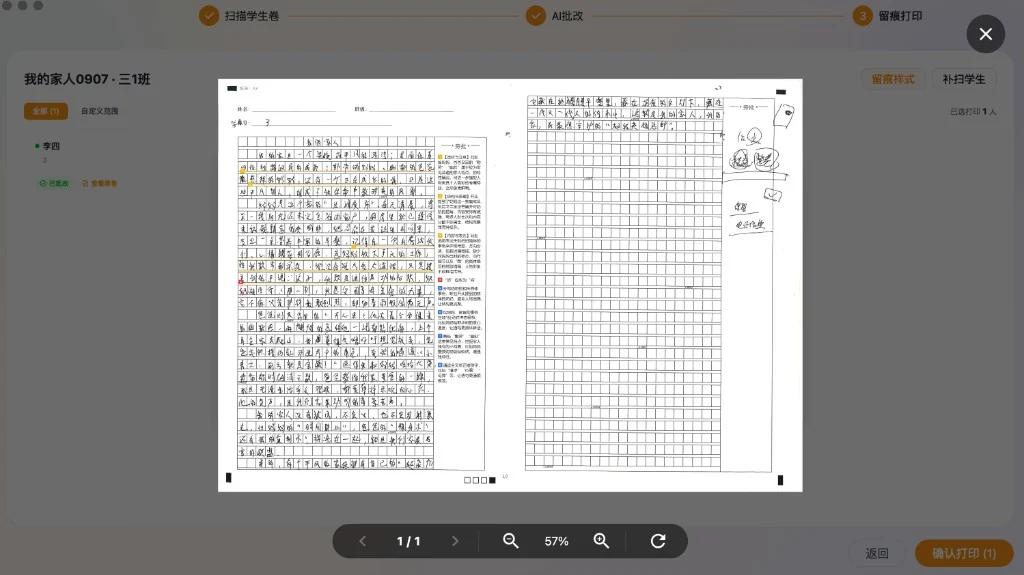Close the print preview overlay
The width and height of the screenshot is (1024, 575).
pos(985,34)
